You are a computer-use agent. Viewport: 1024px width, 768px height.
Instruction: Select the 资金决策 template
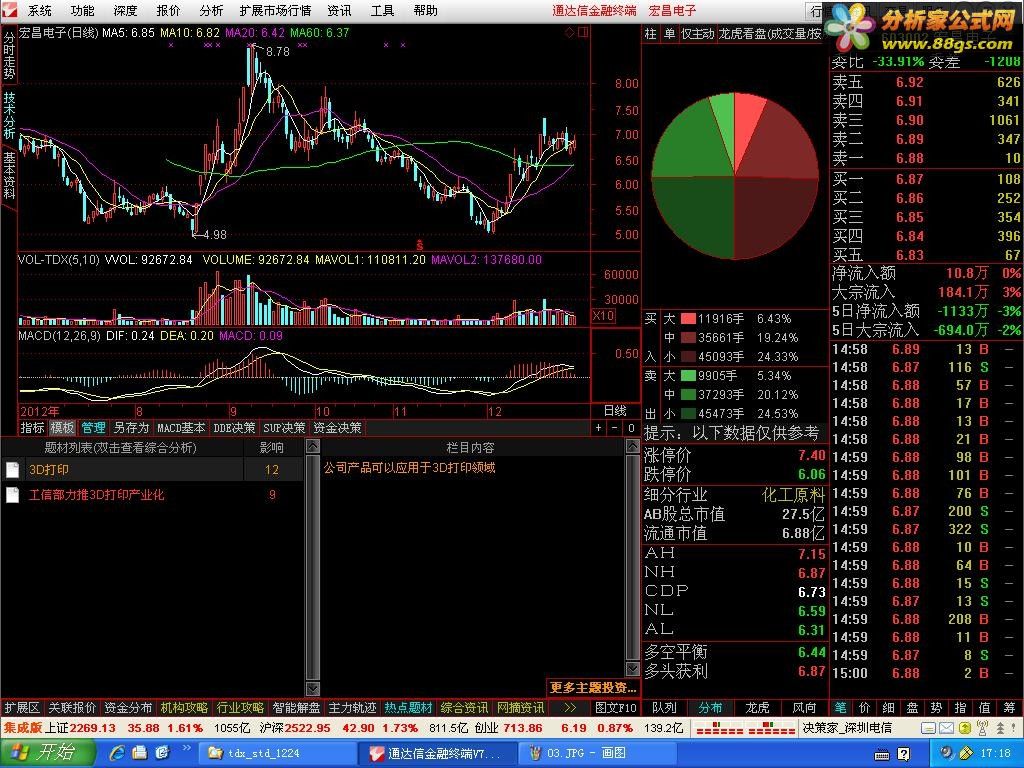tap(337, 428)
